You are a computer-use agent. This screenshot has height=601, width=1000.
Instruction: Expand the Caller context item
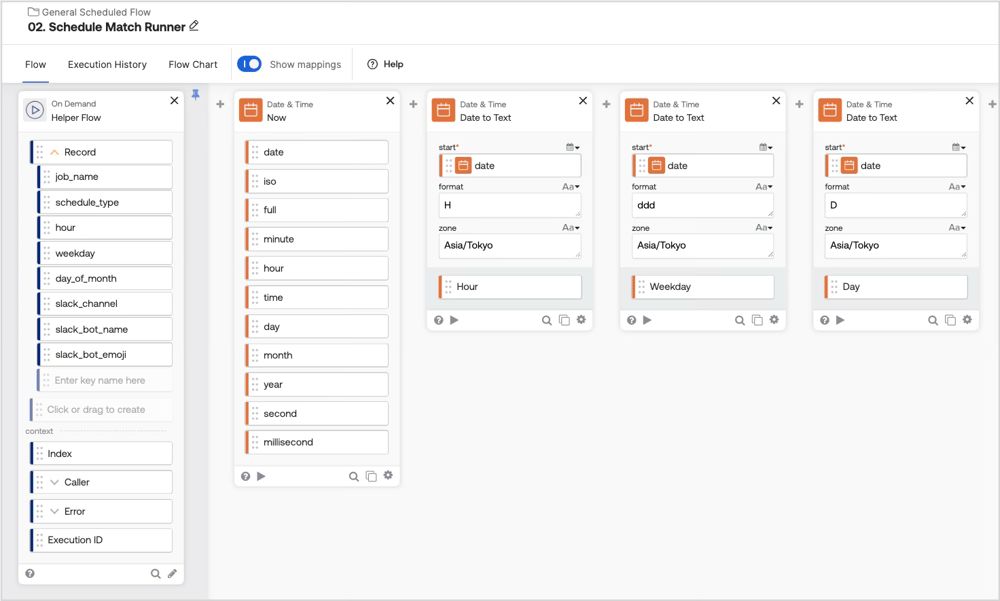pyautogui.click(x=55, y=482)
